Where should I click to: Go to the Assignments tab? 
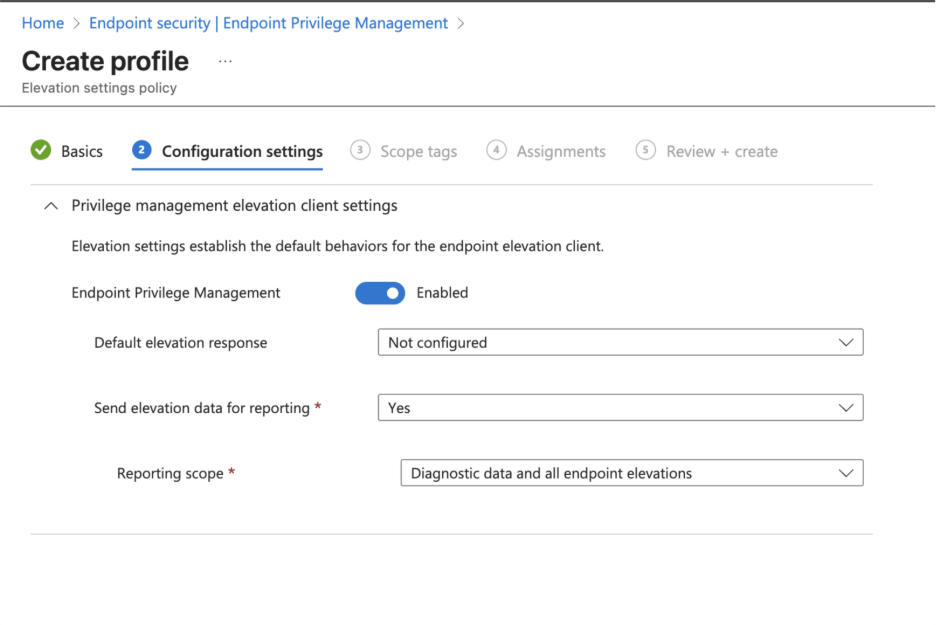(561, 152)
